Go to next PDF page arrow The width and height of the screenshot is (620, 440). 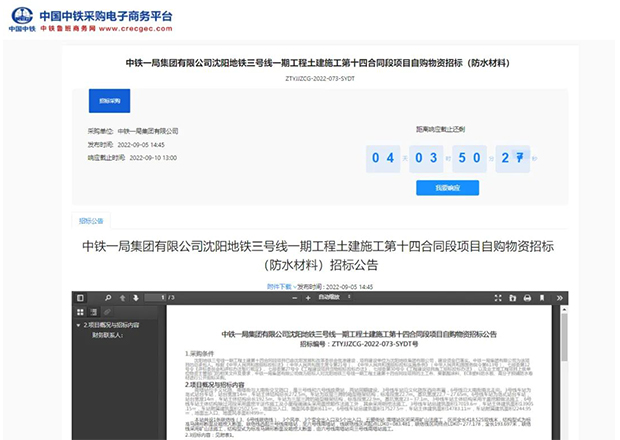click(x=136, y=298)
